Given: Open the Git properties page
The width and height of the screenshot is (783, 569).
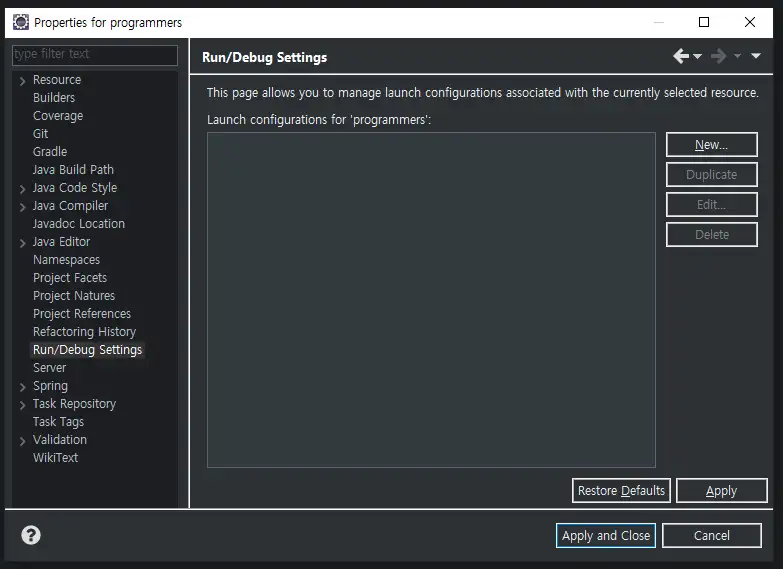Looking at the screenshot, I should (40, 133).
